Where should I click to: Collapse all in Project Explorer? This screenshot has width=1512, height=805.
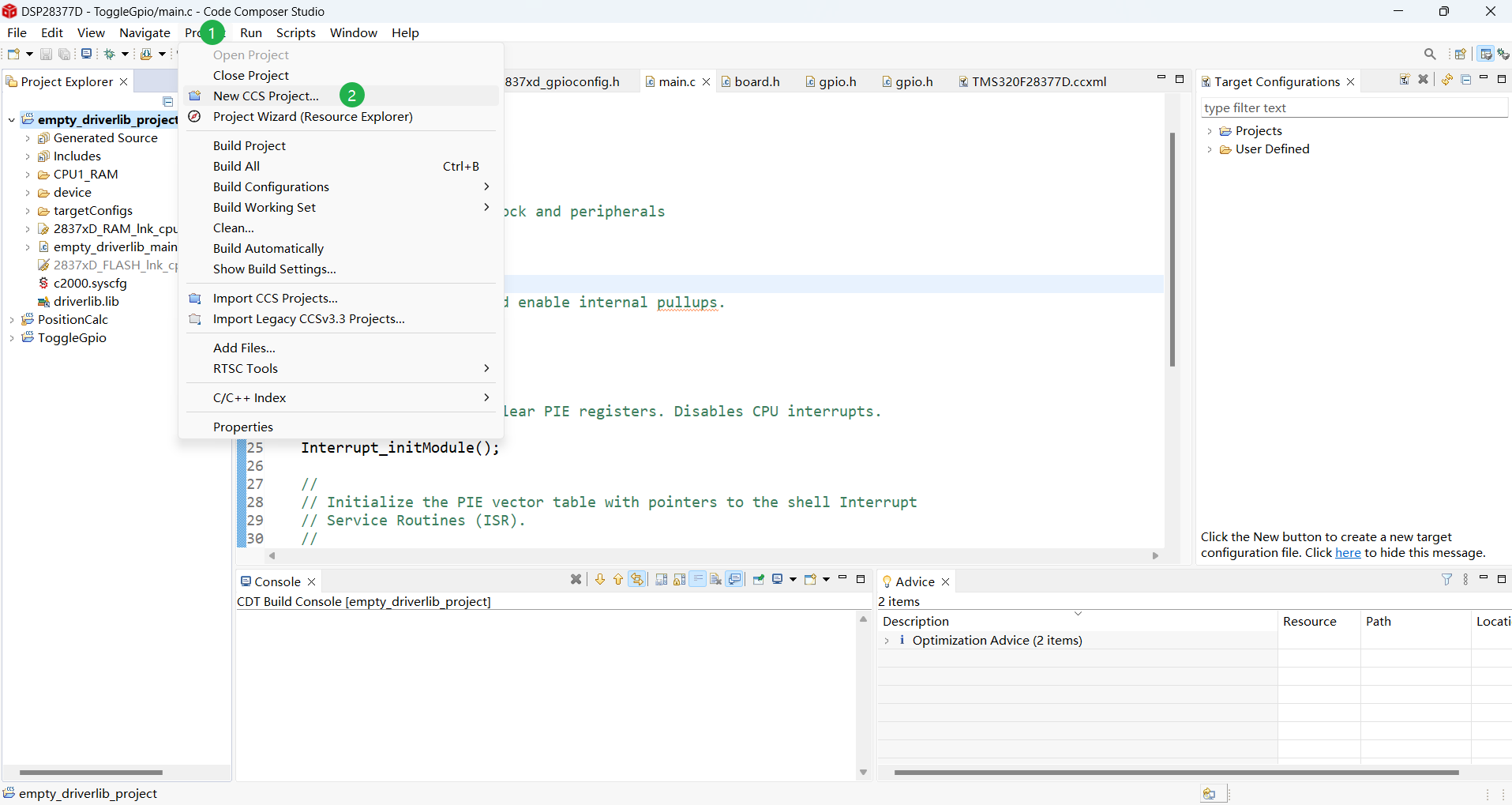point(167,102)
